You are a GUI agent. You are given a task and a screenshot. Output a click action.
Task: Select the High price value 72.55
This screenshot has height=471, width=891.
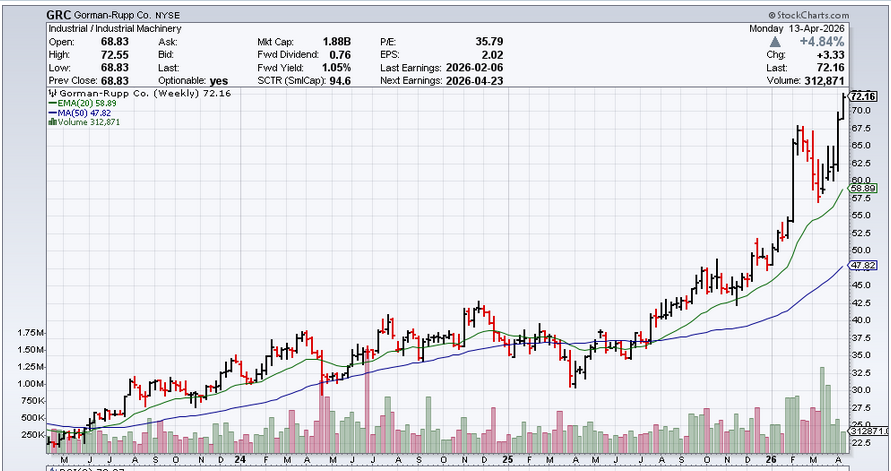116,55
